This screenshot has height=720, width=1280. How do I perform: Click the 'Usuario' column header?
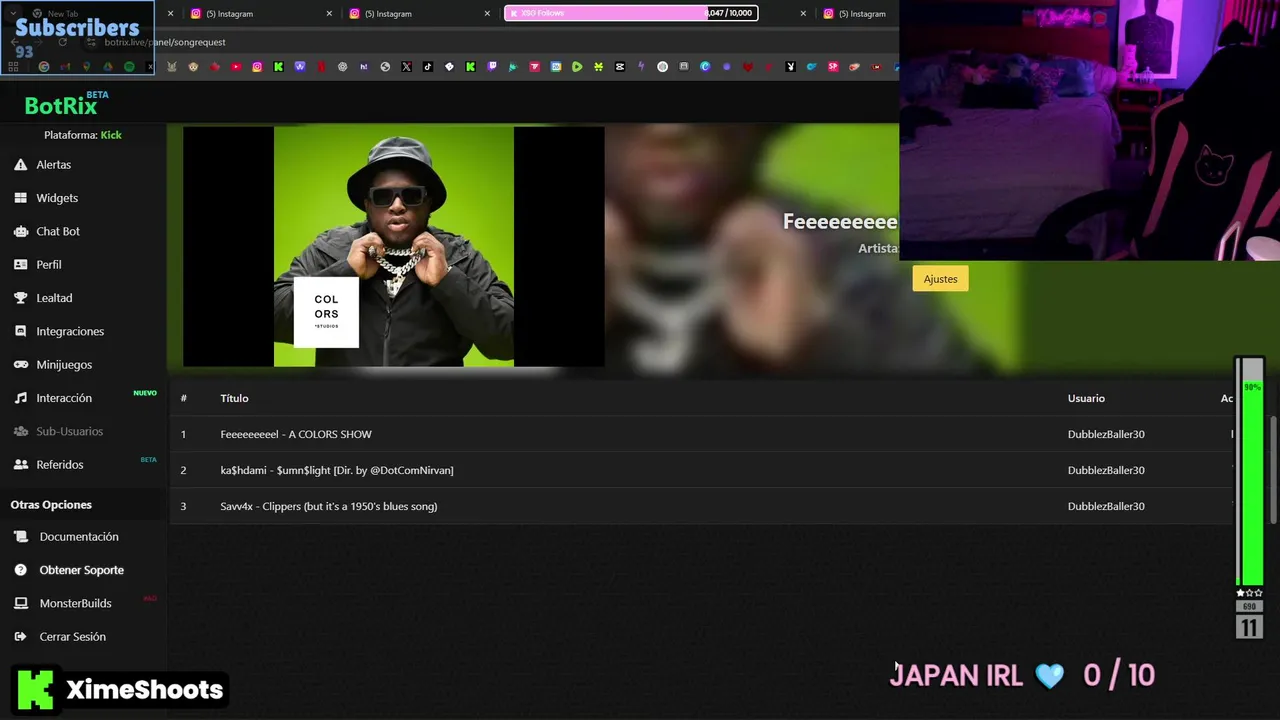click(1086, 398)
